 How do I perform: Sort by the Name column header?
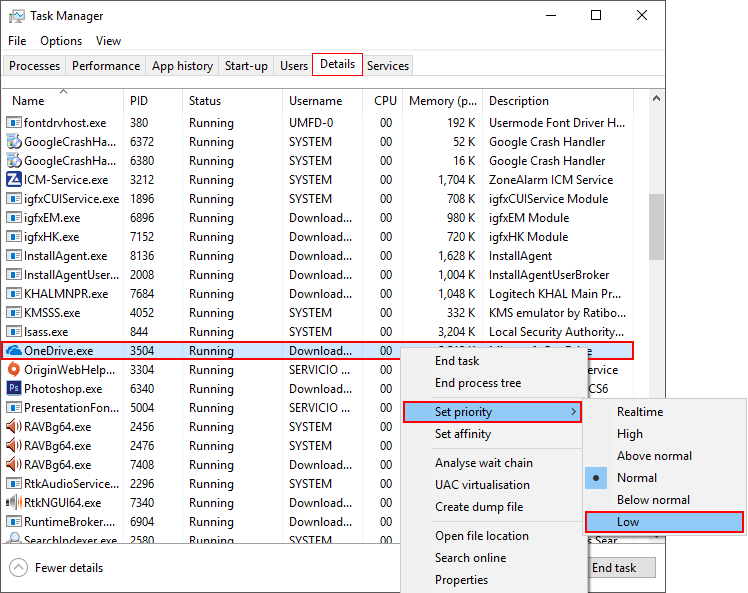[x=62, y=101]
